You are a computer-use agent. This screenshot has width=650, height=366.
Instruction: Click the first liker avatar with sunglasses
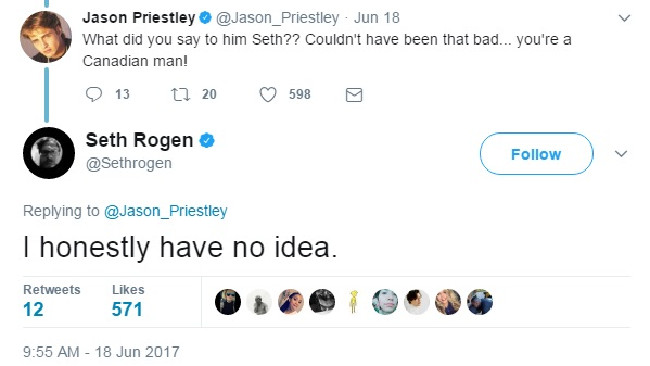click(x=228, y=302)
